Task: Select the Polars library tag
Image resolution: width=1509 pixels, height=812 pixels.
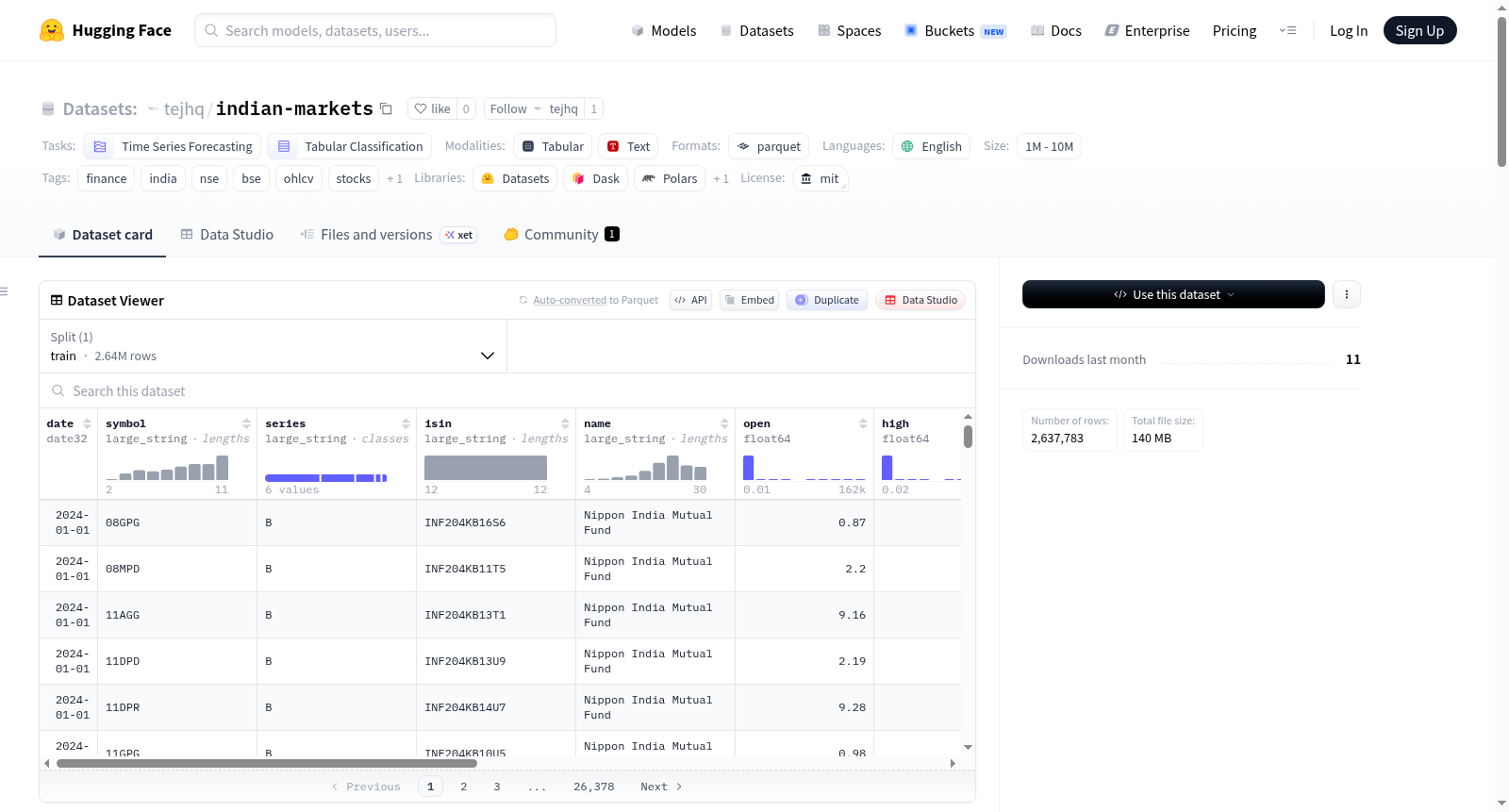Action: (x=670, y=178)
